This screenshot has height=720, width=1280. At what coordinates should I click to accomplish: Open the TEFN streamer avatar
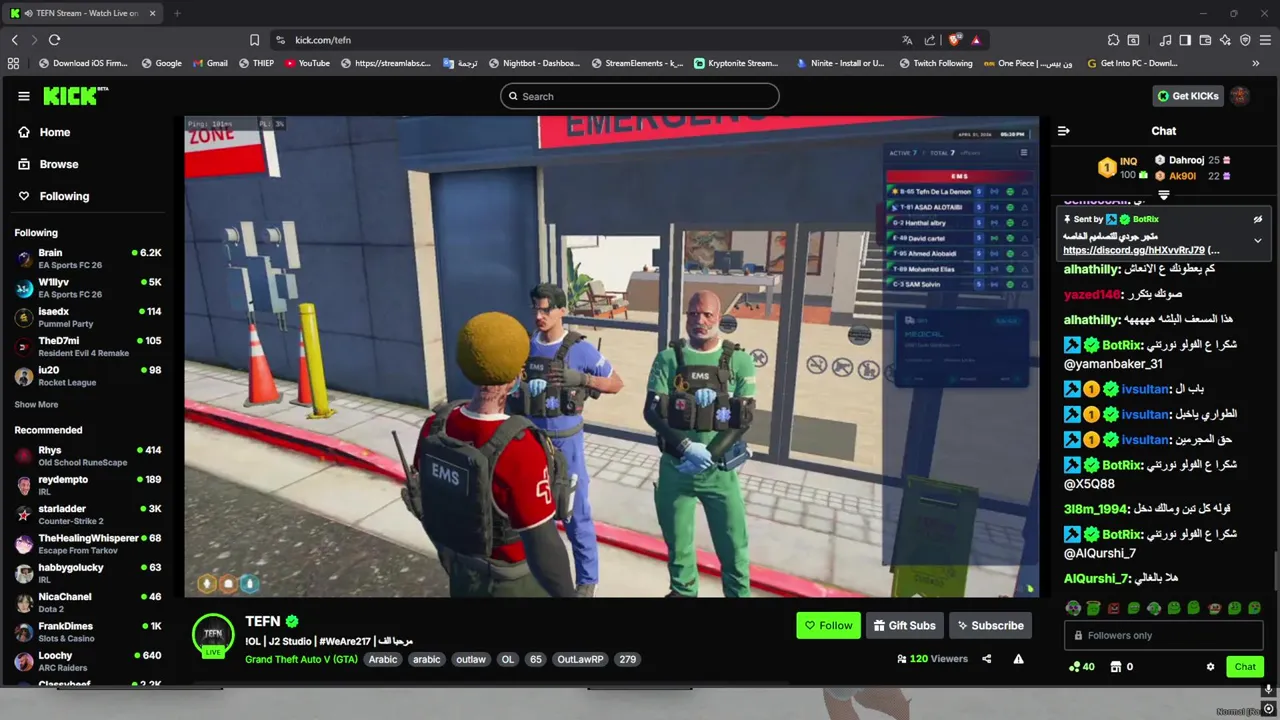[213, 634]
